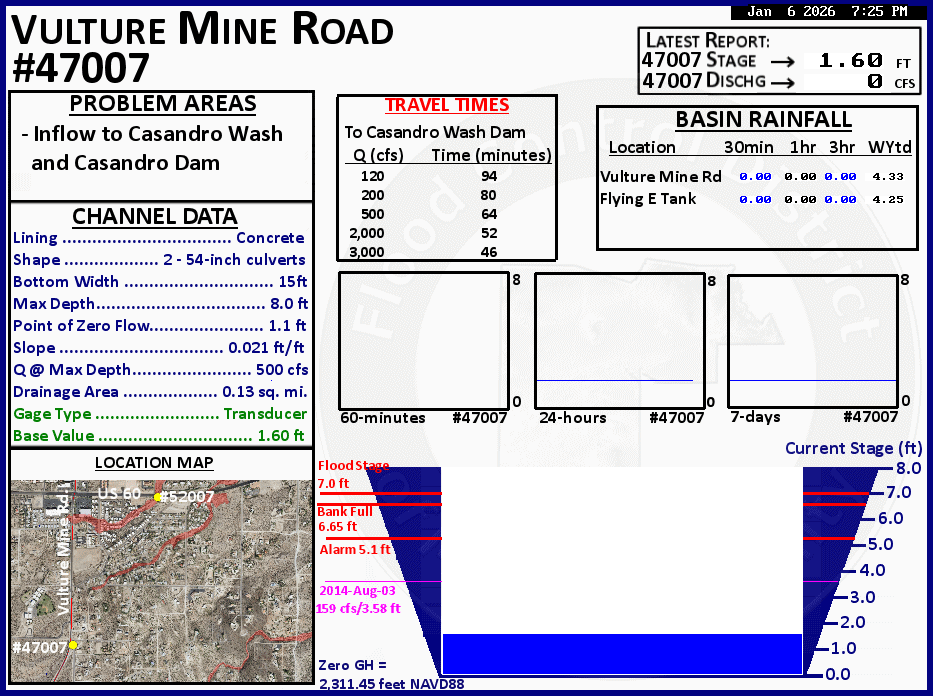The width and height of the screenshot is (933, 696).
Task: Click Flying E Tank in Basin Rainfall
Action: tap(648, 199)
